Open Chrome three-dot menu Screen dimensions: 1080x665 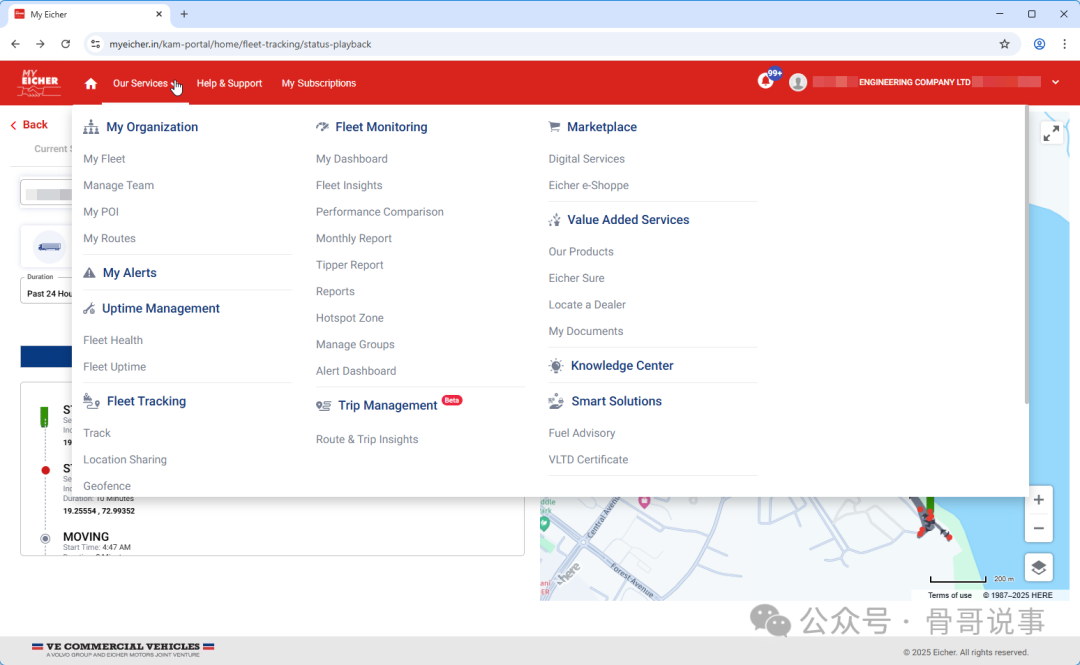point(1065,44)
